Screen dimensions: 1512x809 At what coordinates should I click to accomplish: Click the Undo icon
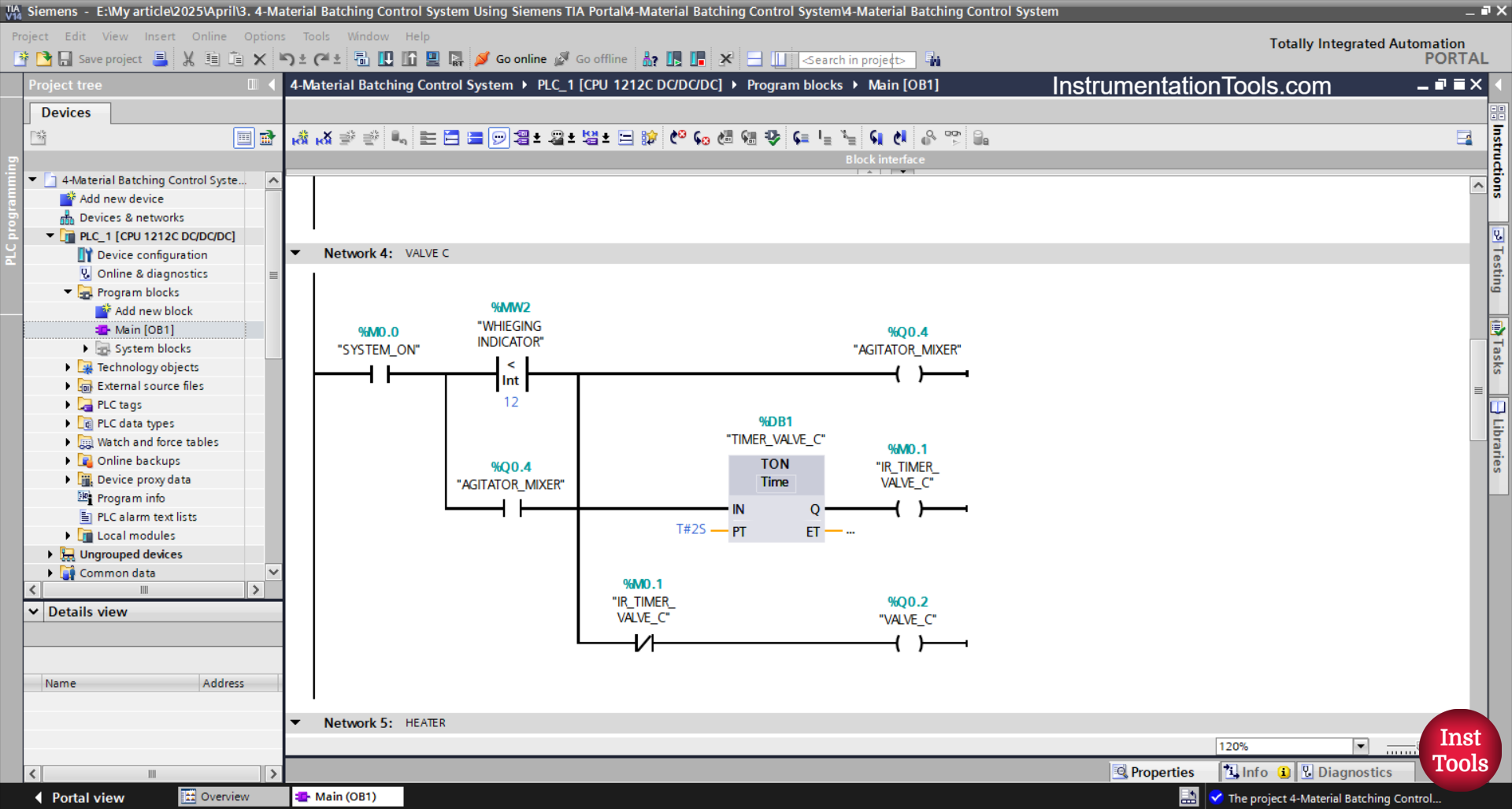point(285,58)
